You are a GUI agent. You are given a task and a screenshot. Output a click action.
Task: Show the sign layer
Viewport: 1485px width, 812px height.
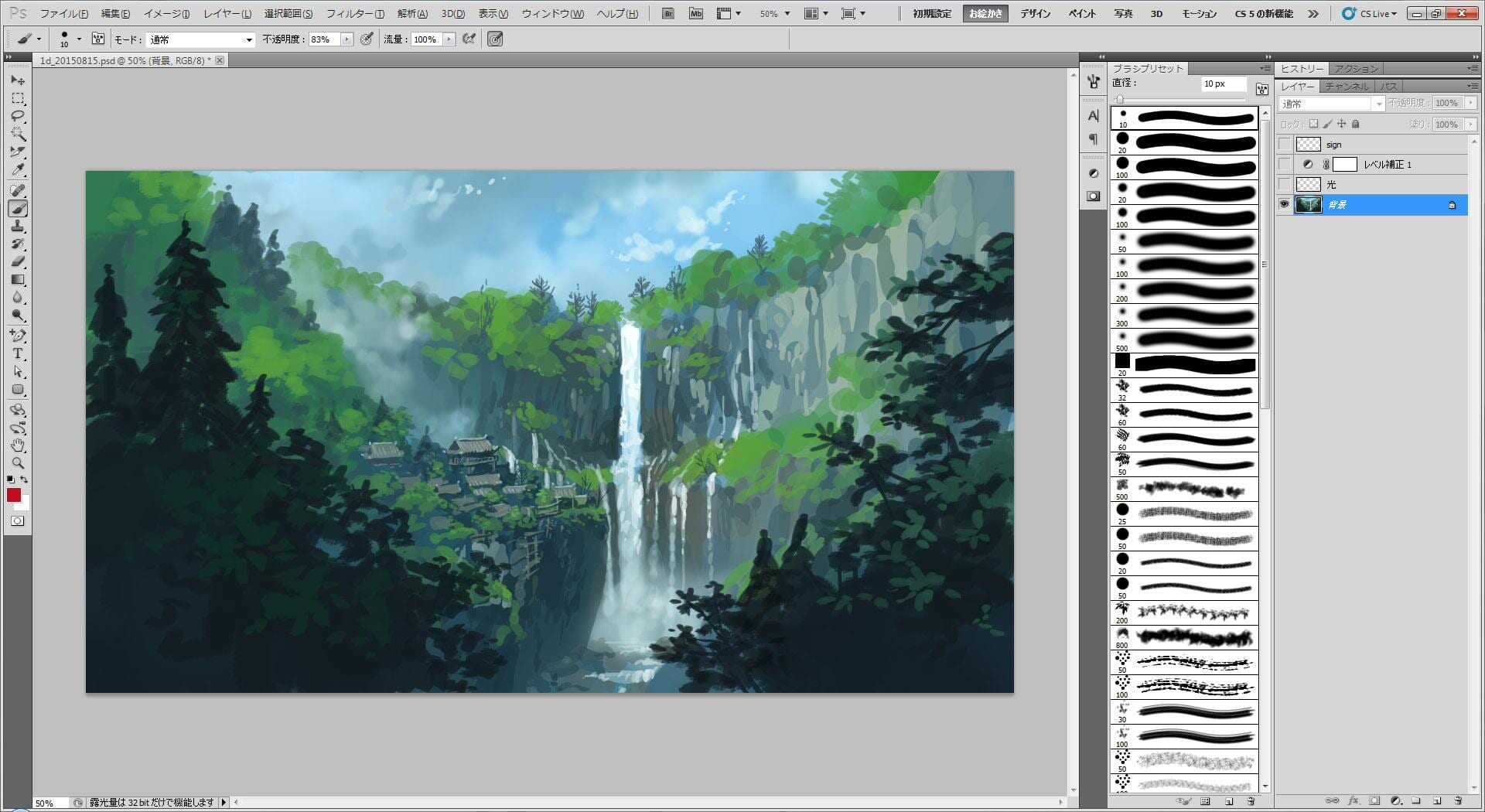pyautogui.click(x=1285, y=144)
